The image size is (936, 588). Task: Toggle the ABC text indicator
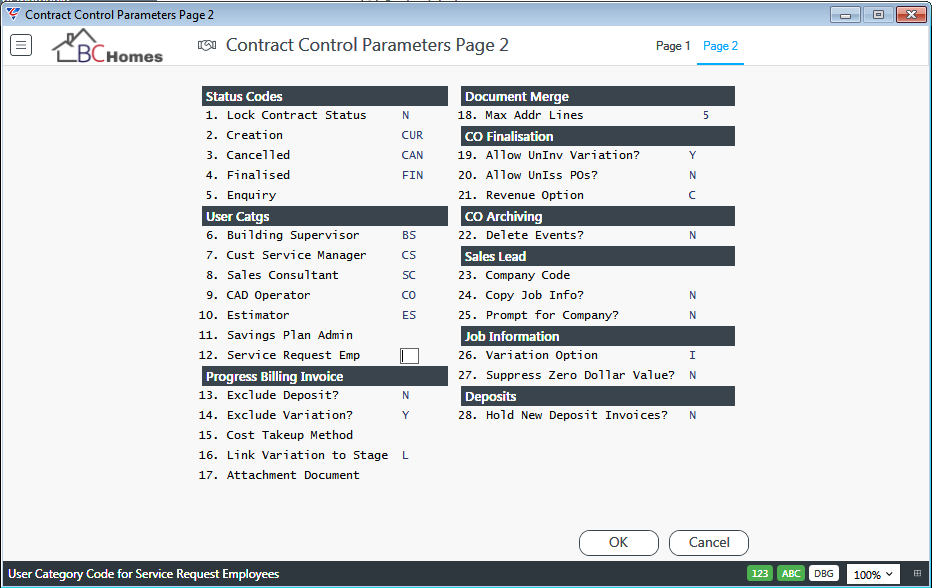[x=791, y=574]
